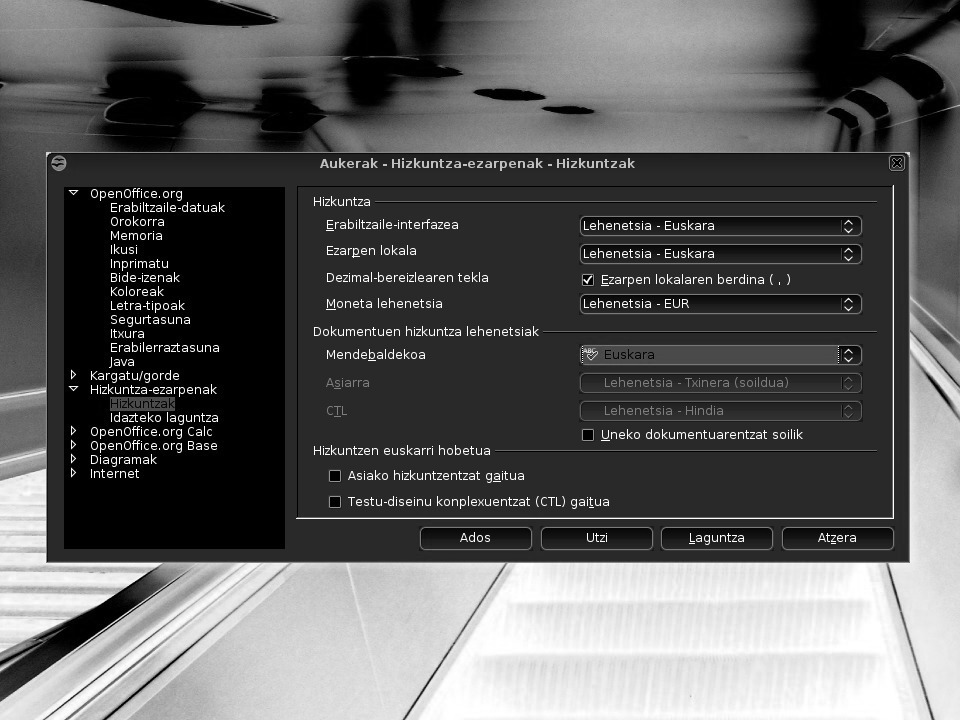
Task: Expand the Kargatu/gorde tree node
Action: click(73, 375)
